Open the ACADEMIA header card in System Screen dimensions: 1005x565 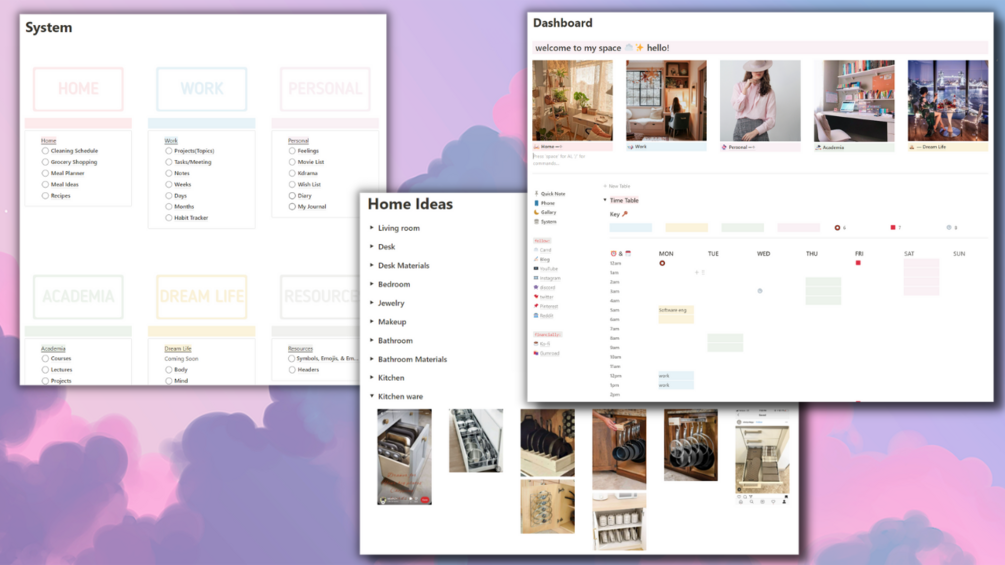point(78,297)
